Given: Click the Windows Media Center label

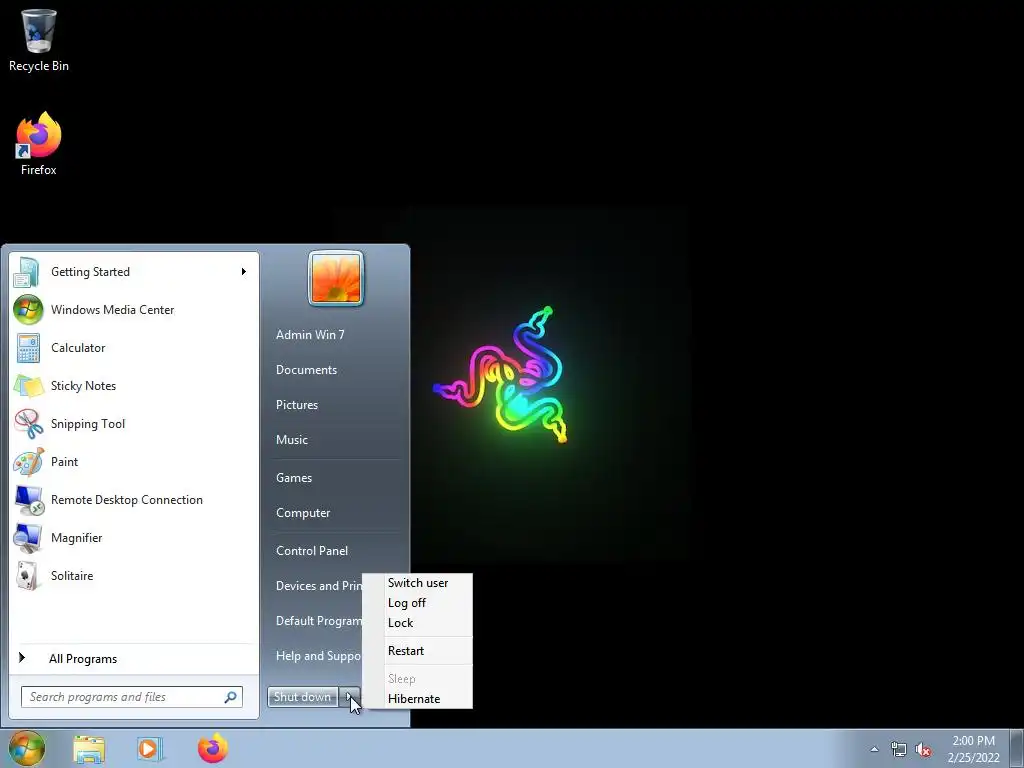Looking at the screenshot, I should (x=112, y=310).
